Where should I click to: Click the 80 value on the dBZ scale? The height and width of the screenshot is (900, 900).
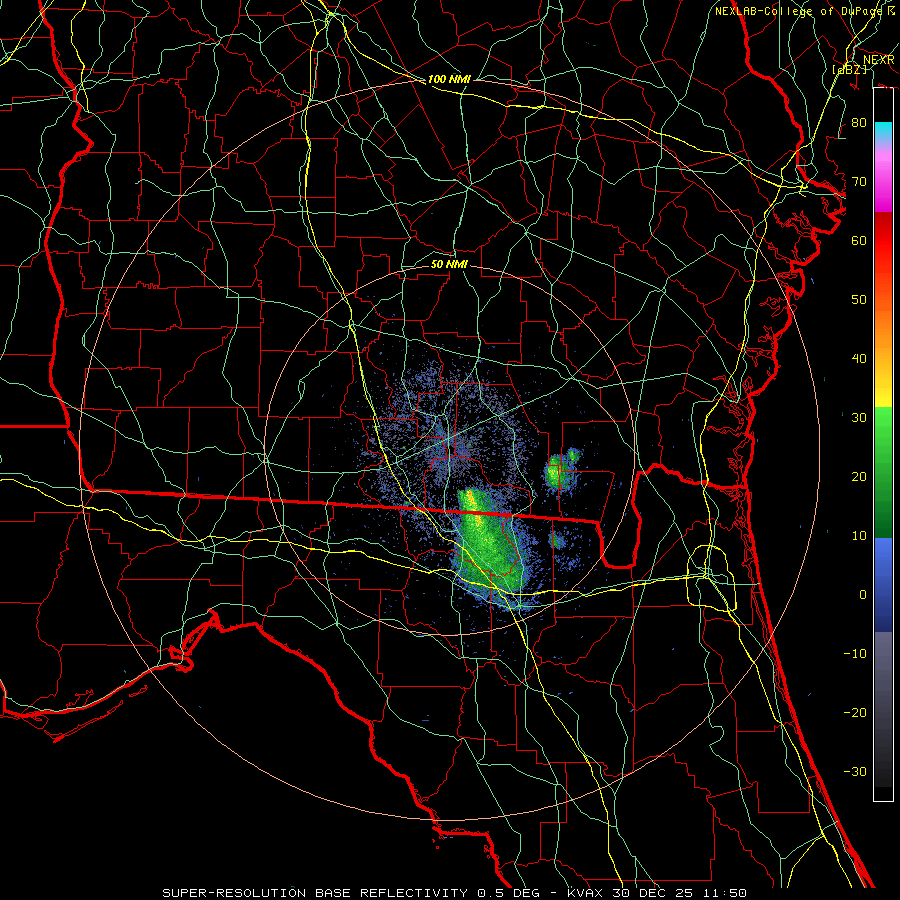pyautogui.click(x=859, y=122)
